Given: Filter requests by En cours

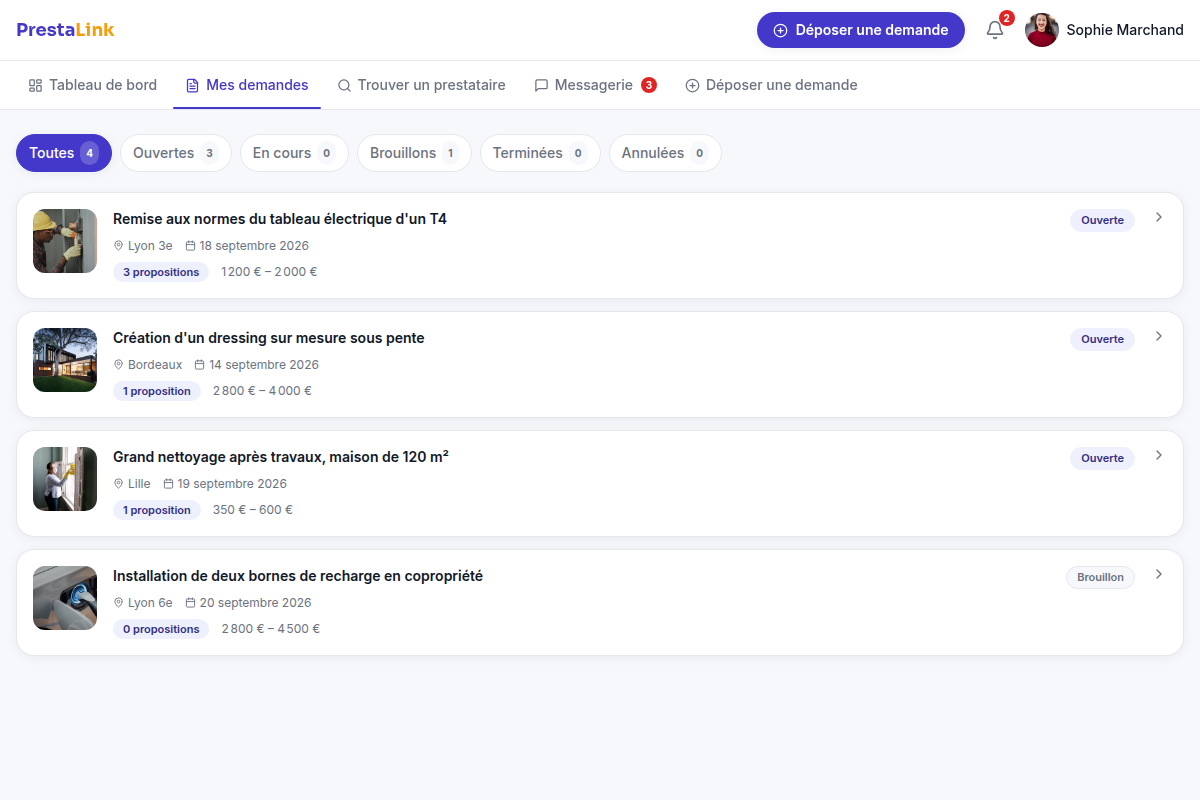Looking at the screenshot, I should 294,153.
